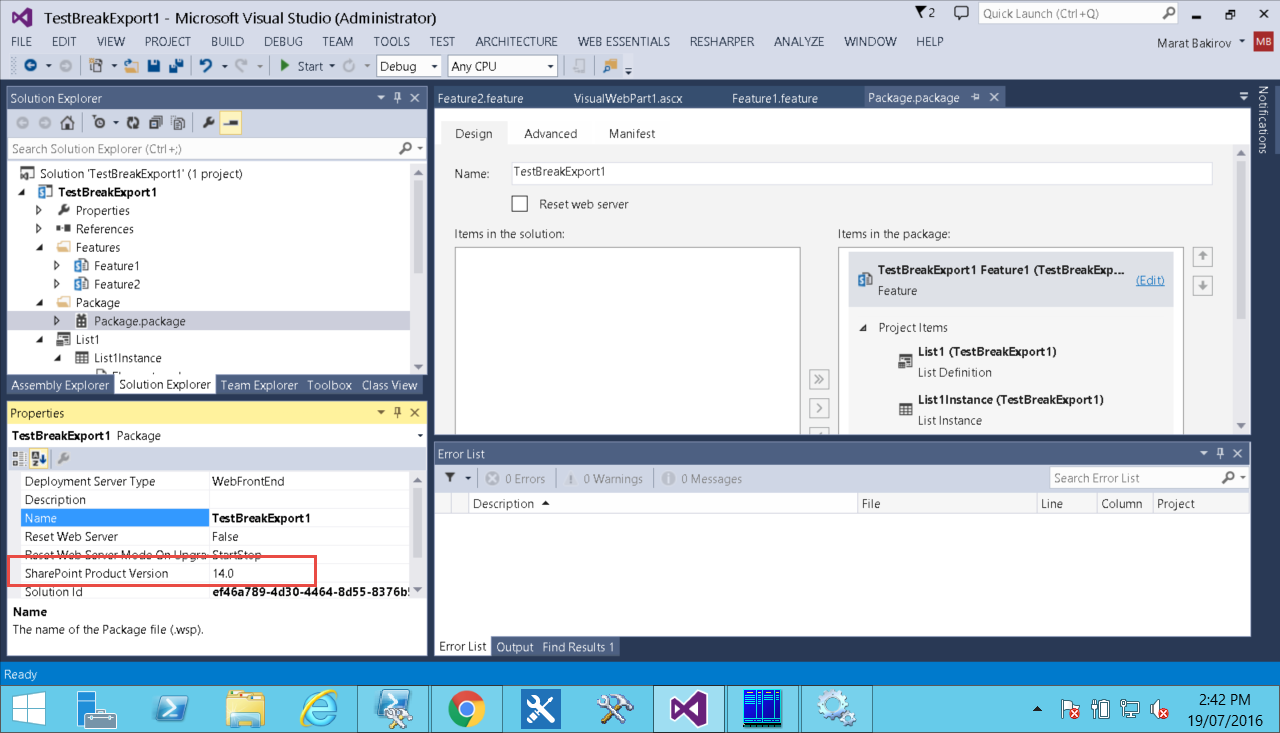
Task: Open the Start button dropdown arrow
Action: click(332, 66)
